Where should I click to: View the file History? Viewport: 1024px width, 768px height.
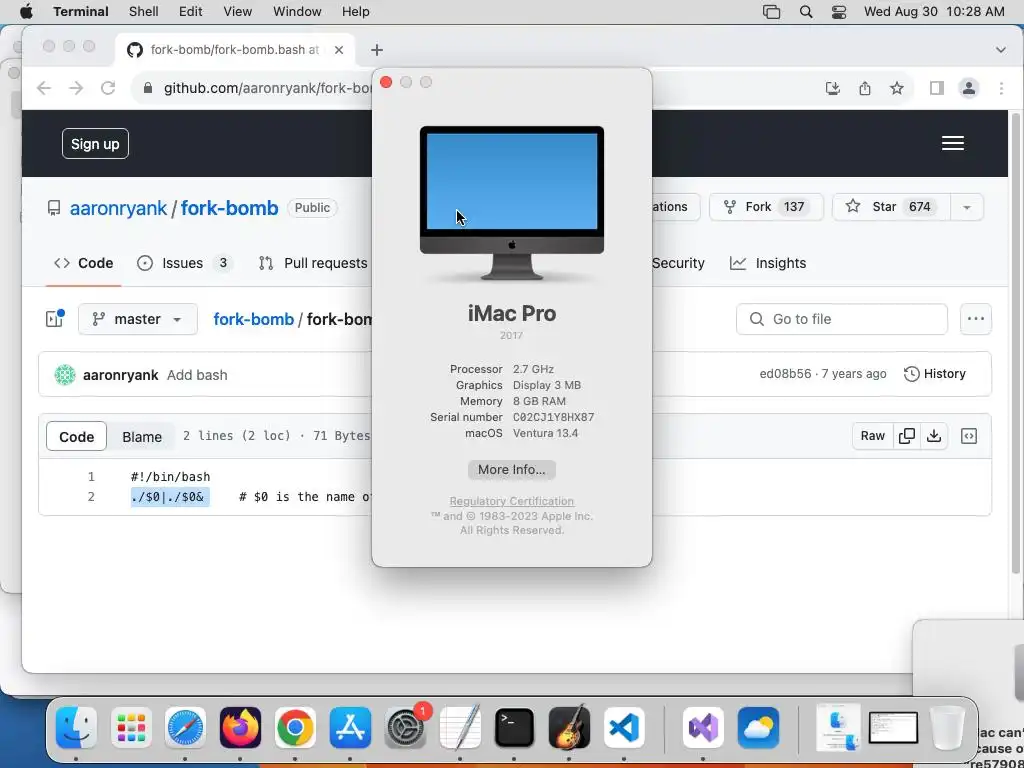coord(935,374)
